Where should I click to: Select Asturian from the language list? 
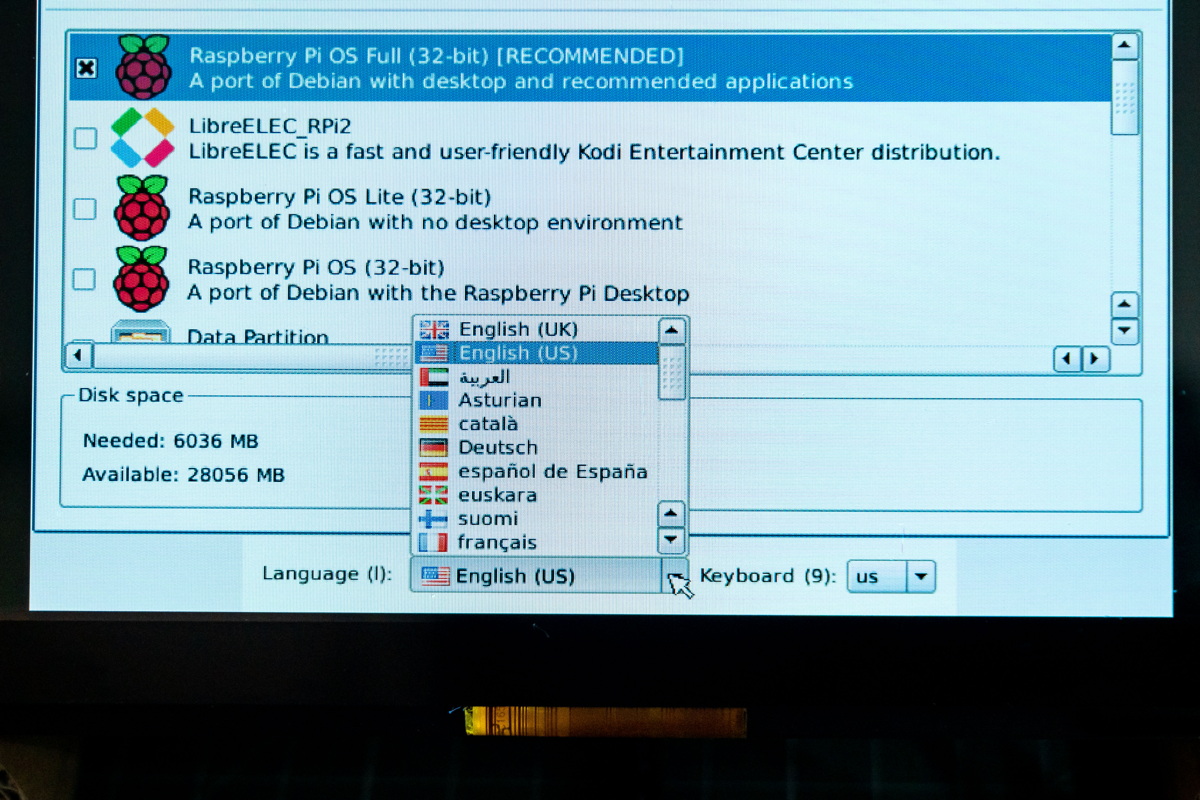pyautogui.click(x=536, y=400)
